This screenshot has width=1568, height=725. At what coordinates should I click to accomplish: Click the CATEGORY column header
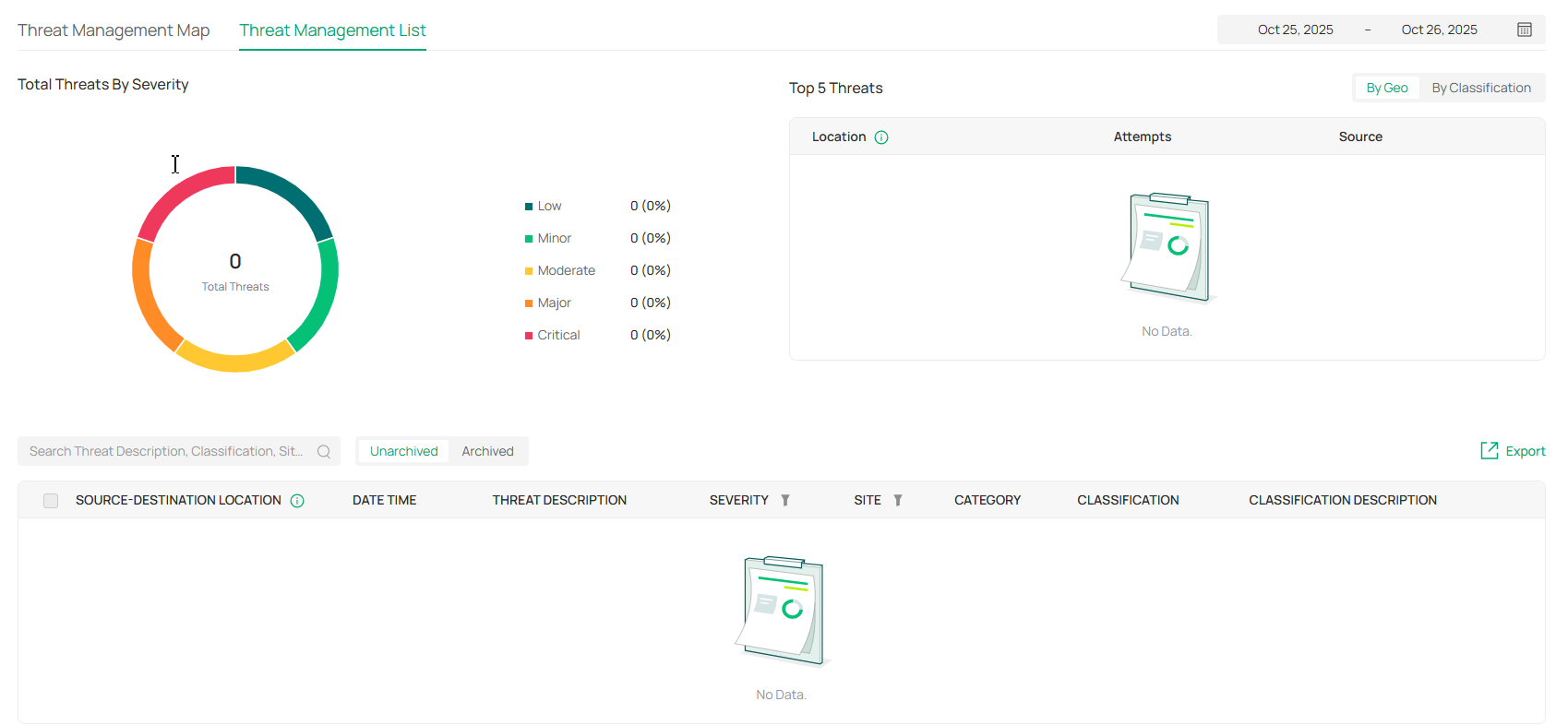pyautogui.click(x=987, y=500)
